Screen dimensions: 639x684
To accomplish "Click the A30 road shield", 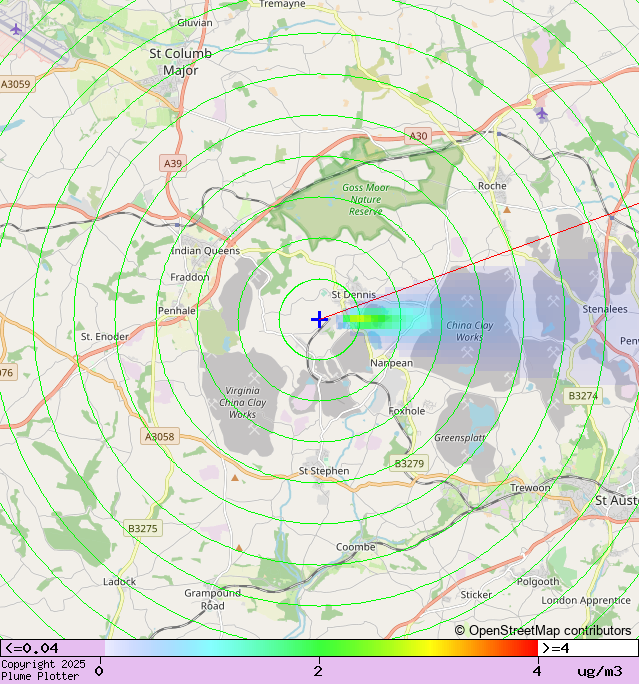I will click(x=418, y=136).
